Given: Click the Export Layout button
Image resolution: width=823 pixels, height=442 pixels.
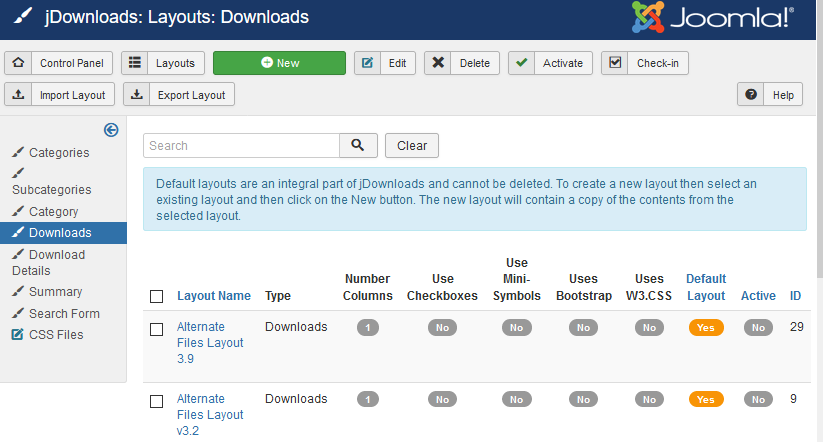Looking at the screenshot, I should pyautogui.click(x=179, y=94).
